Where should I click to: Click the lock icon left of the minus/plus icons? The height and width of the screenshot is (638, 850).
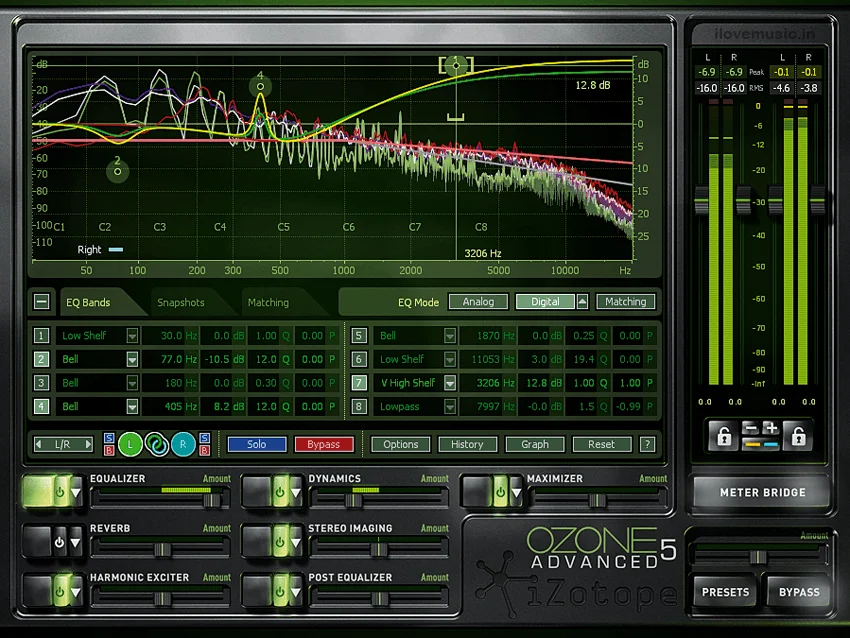724,436
